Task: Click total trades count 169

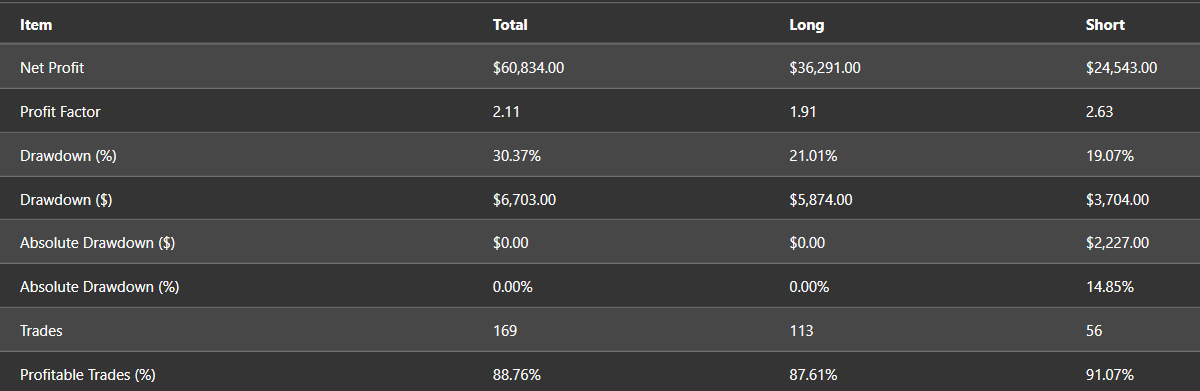Action: [505, 331]
